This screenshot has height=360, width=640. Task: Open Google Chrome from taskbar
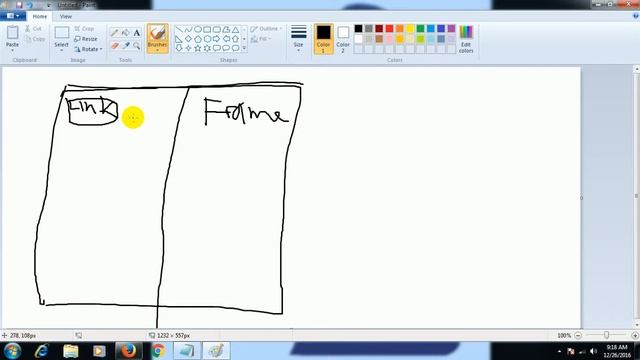tap(158, 351)
